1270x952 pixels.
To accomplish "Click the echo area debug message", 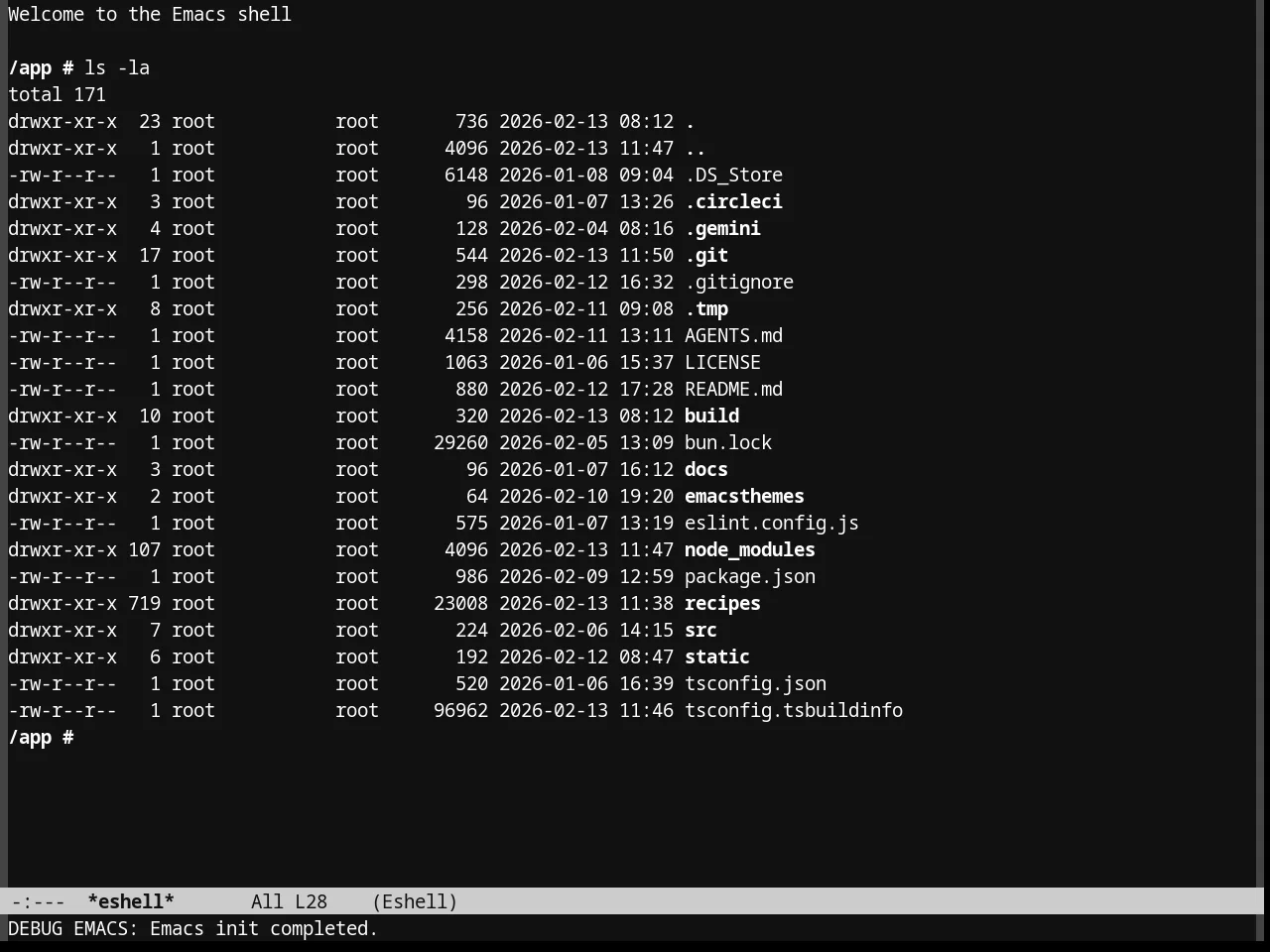I will (x=193, y=928).
